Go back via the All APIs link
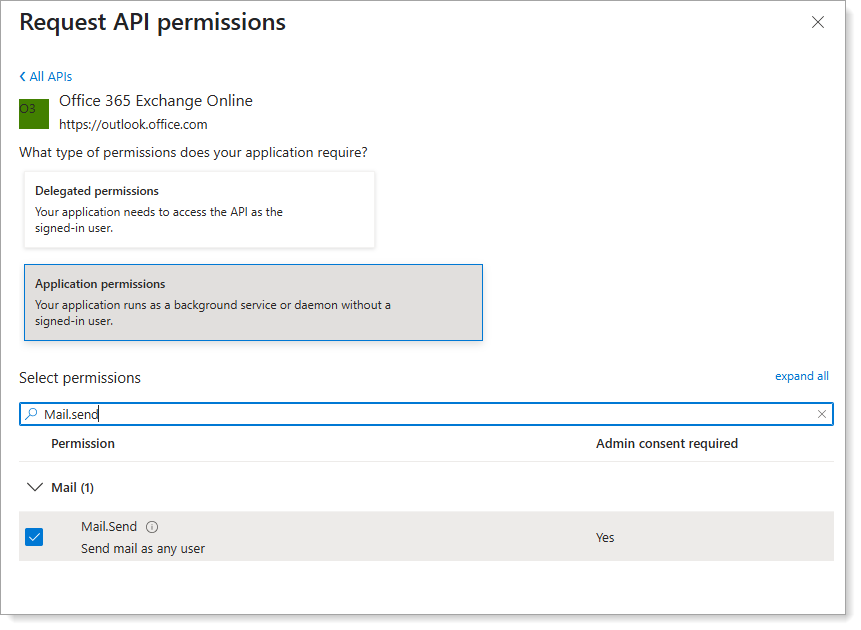This screenshot has height=630, width=861. click(x=50, y=76)
